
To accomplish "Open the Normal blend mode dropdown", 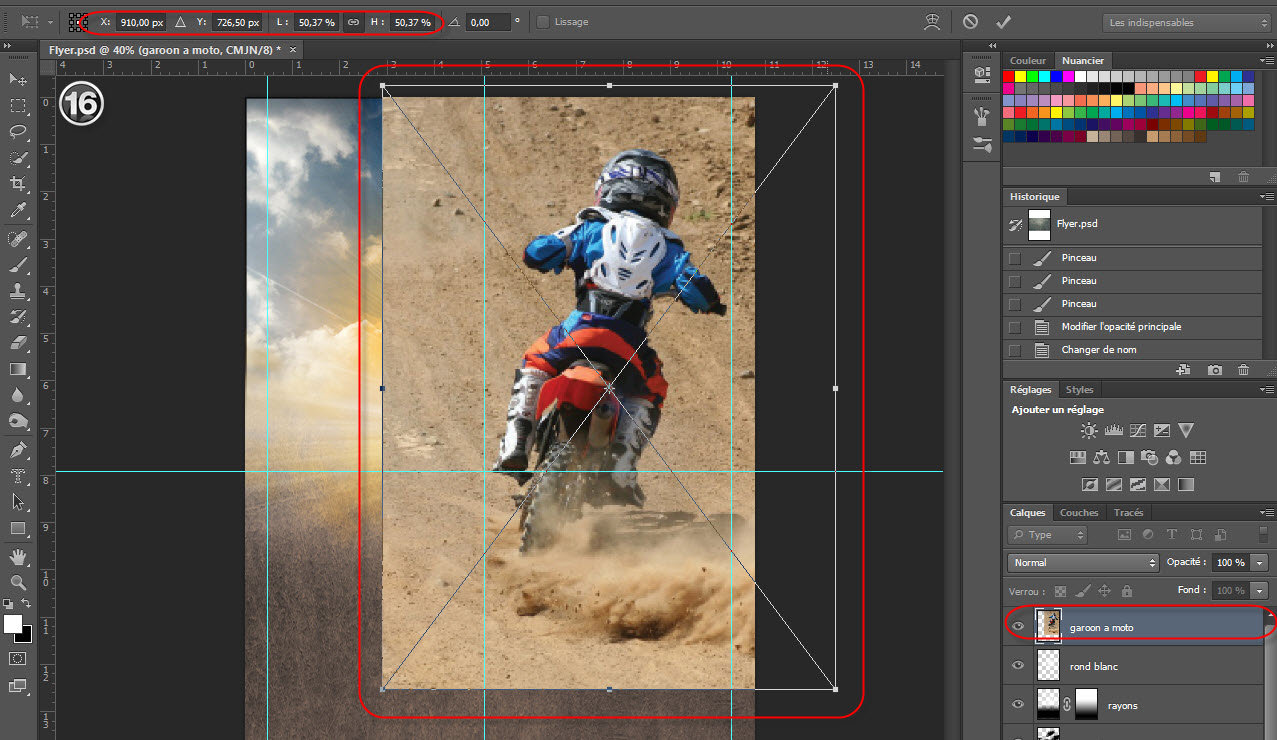I will (x=1083, y=563).
